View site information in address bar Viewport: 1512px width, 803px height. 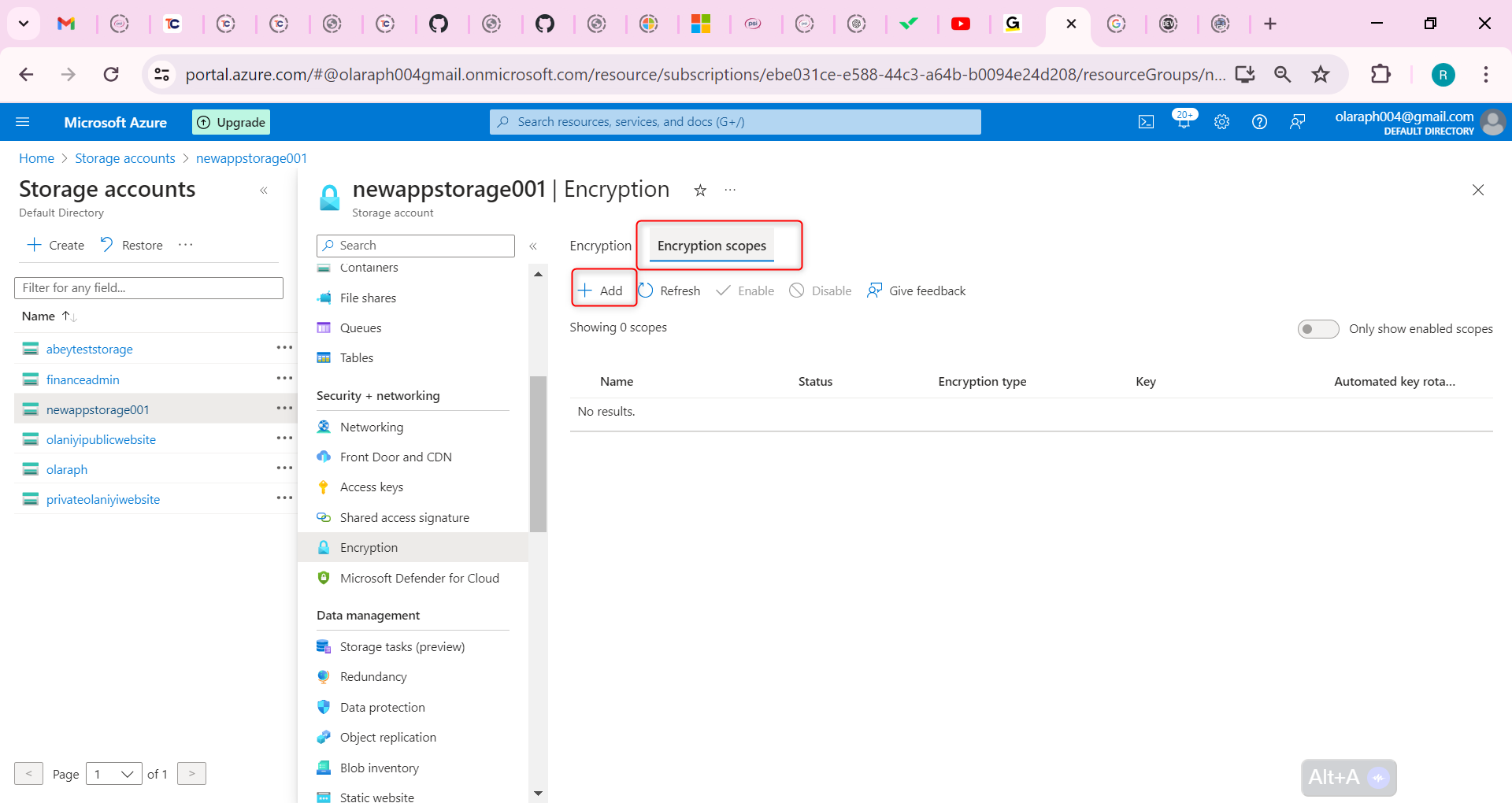point(161,75)
